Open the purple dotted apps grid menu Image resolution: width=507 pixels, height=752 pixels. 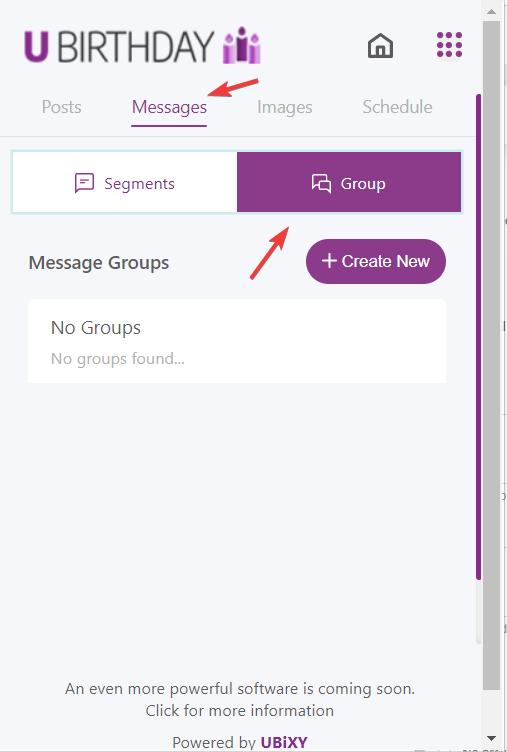click(x=449, y=45)
